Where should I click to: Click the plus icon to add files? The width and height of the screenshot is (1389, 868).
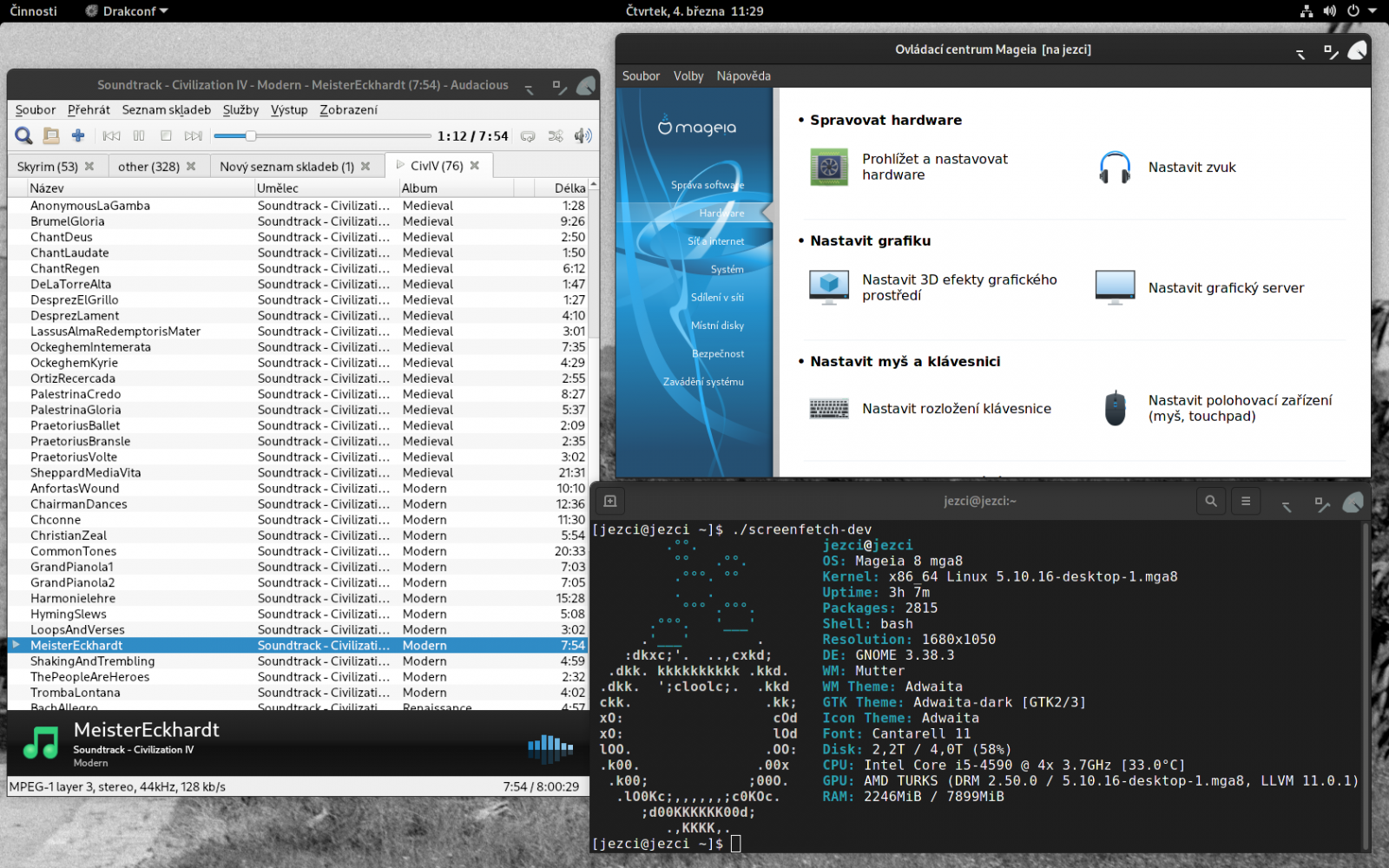coord(77,135)
